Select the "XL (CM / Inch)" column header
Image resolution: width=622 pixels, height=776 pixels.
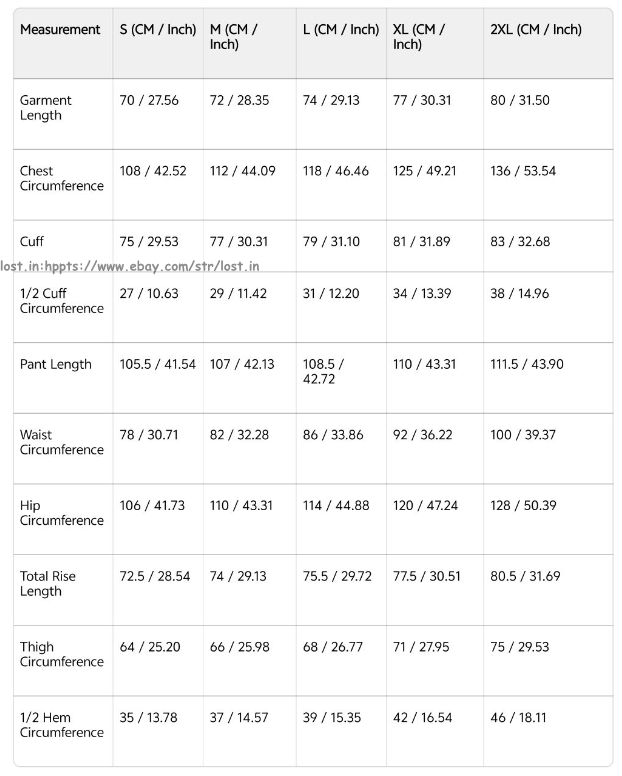click(419, 37)
